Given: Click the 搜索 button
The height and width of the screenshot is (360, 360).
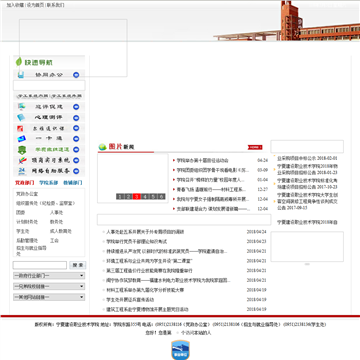Looking at the screenshot, I should click(x=78, y=265).
